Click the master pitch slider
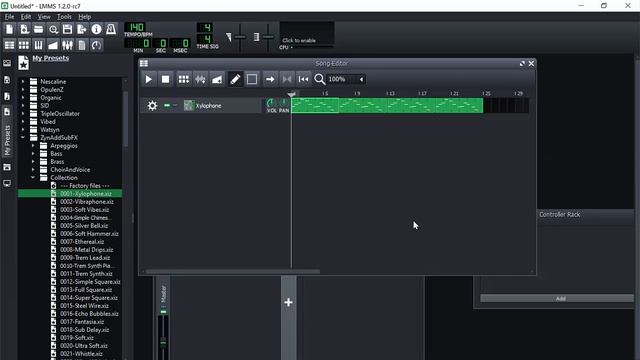 (268, 37)
